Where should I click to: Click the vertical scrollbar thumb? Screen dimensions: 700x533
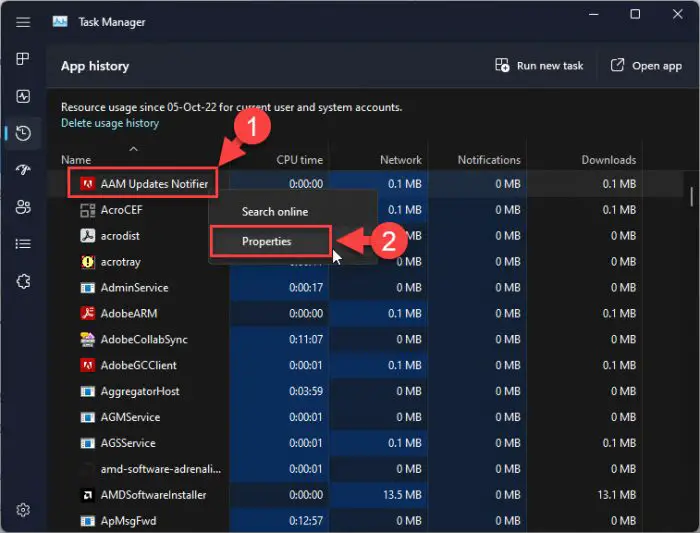coord(691,196)
